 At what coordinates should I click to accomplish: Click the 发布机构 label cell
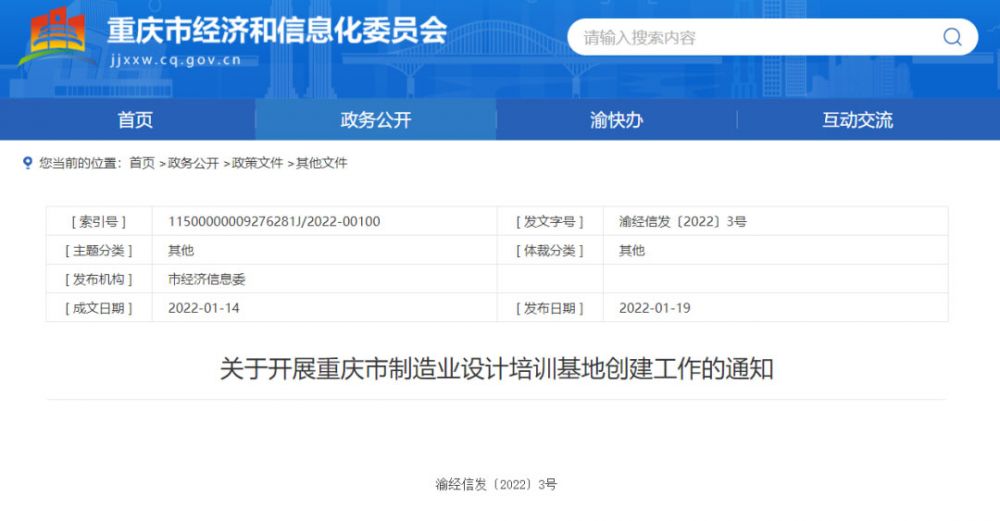pyautogui.click(x=99, y=279)
